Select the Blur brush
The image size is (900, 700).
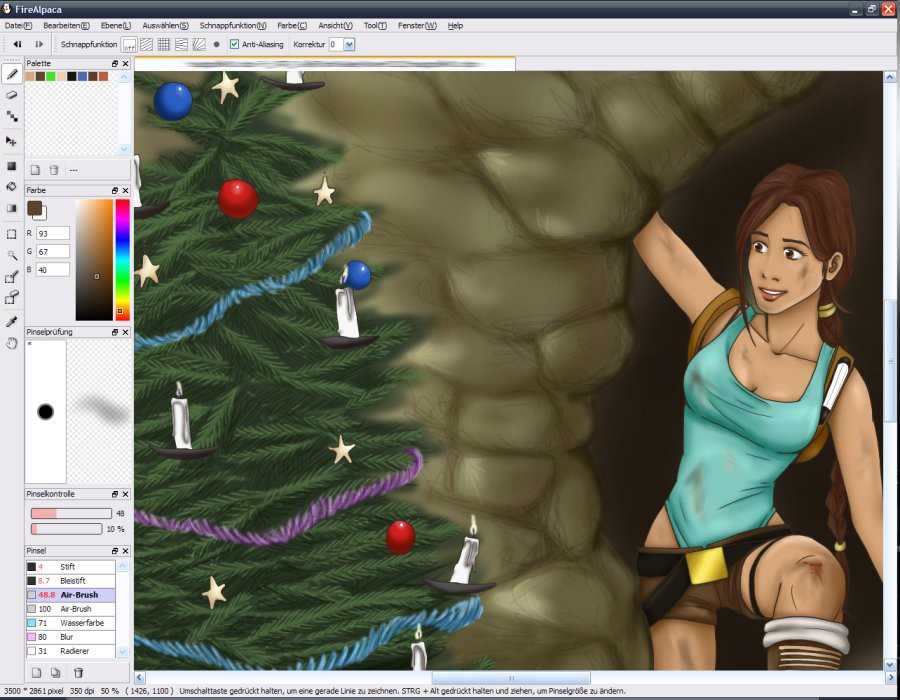point(71,637)
